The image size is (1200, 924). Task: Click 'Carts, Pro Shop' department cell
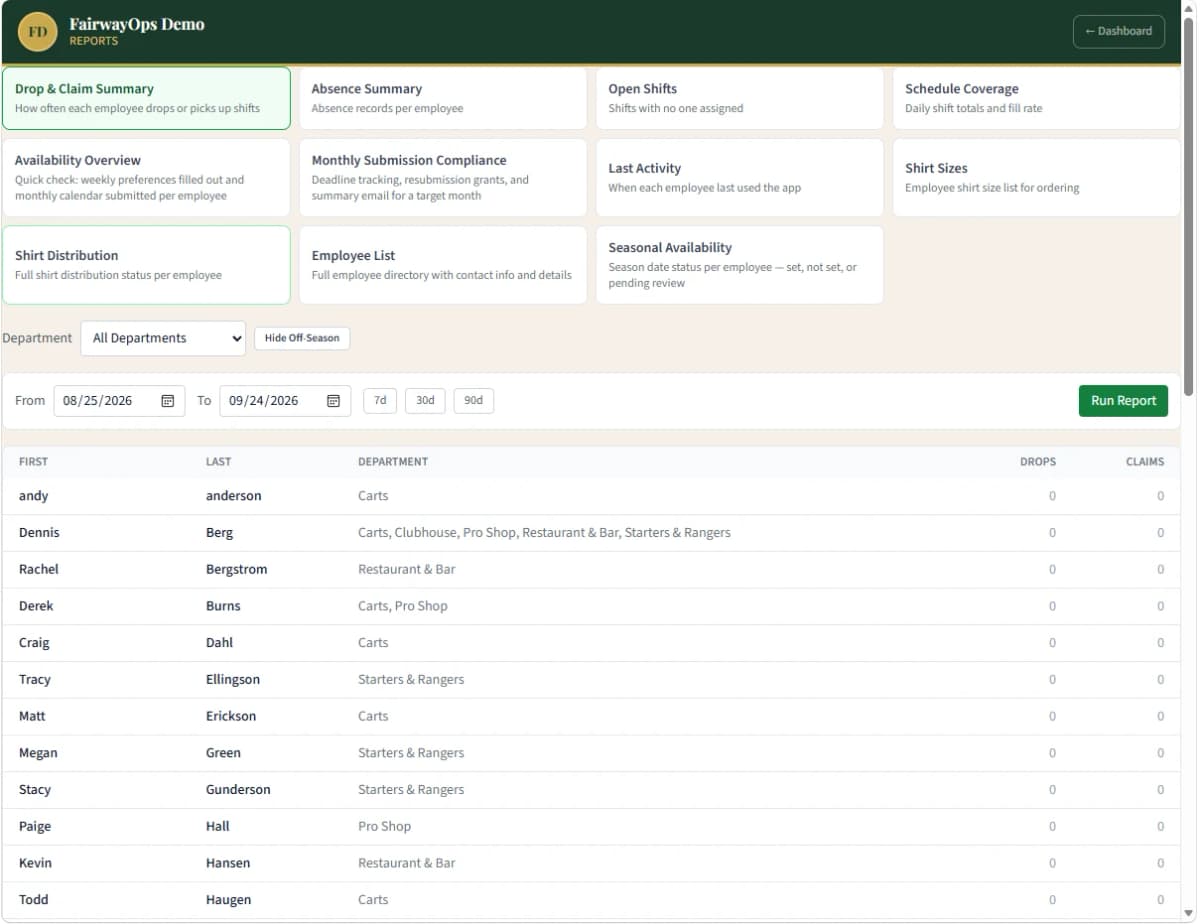point(403,606)
